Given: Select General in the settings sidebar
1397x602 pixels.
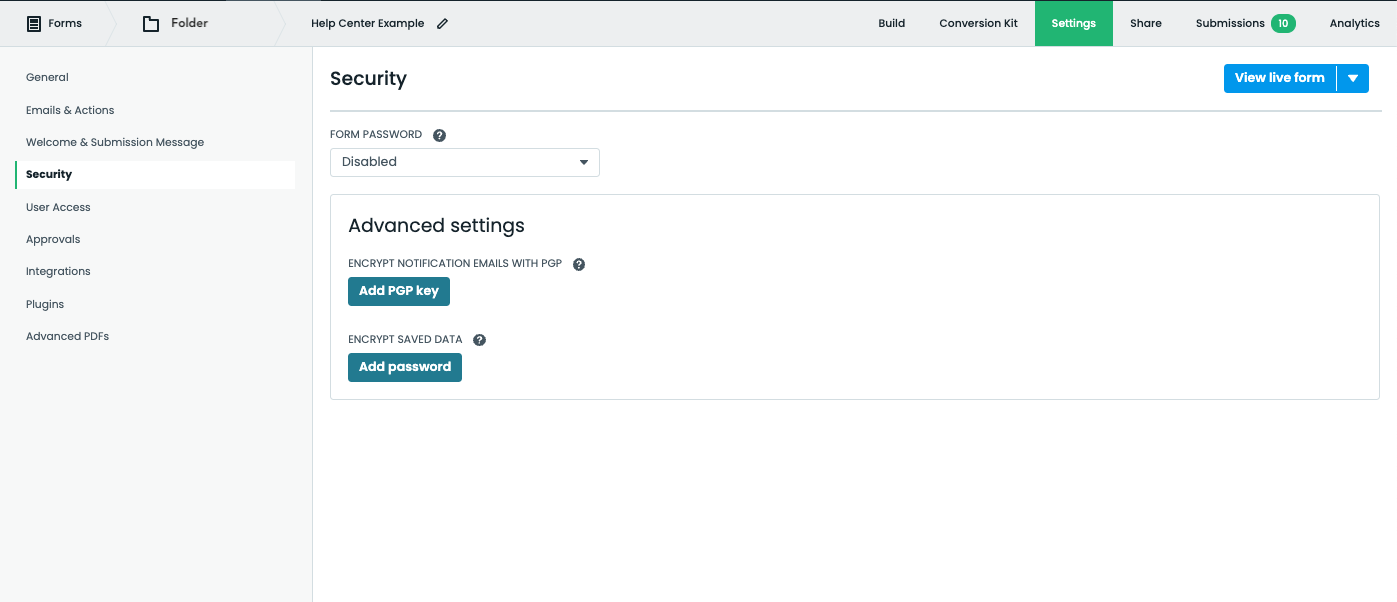Looking at the screenshot, I should click(47, 77).
